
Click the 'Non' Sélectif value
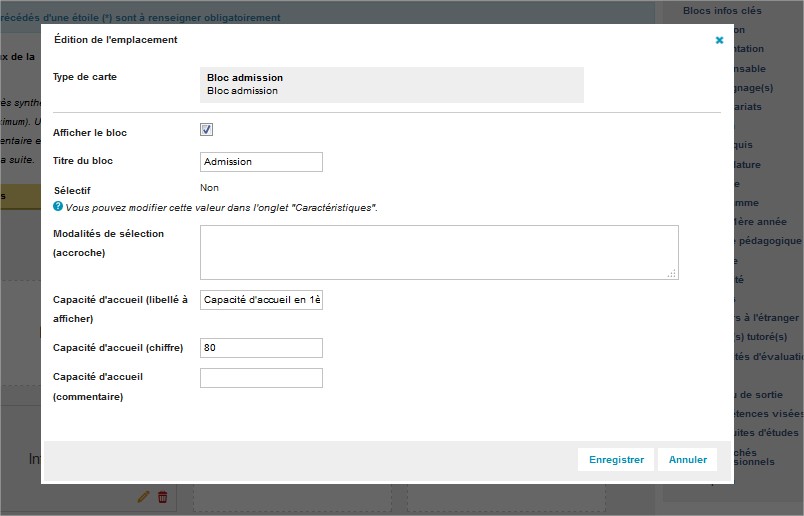point(209,188)
